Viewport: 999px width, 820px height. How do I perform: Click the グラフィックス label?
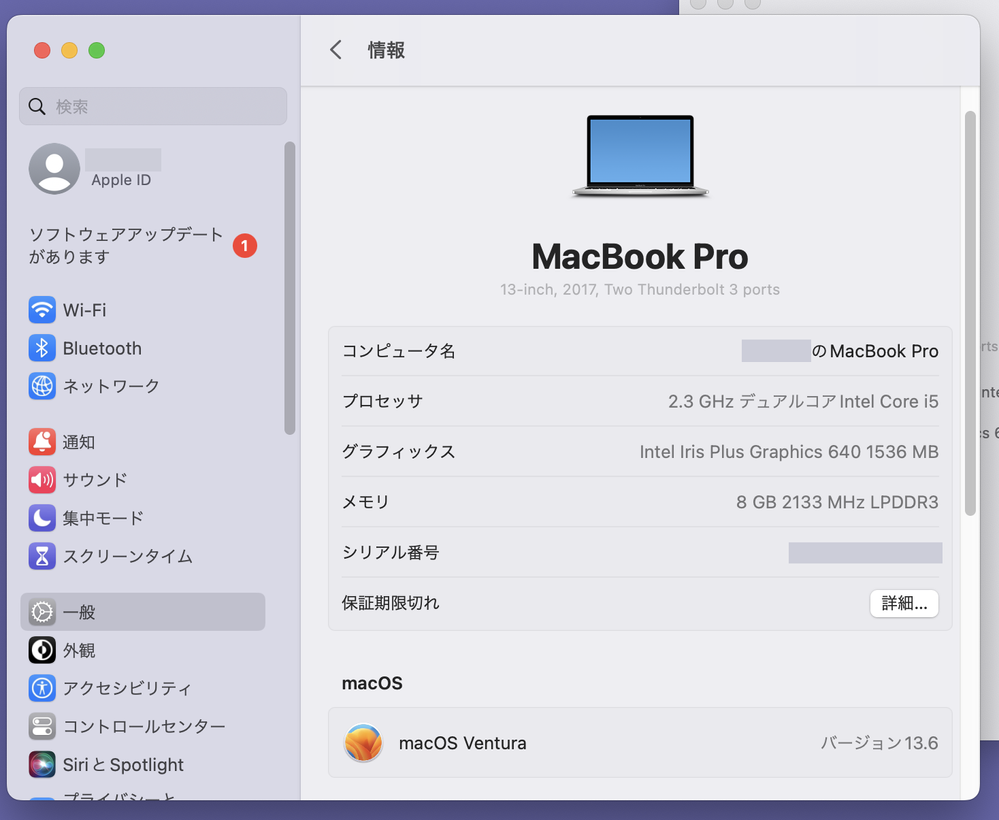[399, 452]
